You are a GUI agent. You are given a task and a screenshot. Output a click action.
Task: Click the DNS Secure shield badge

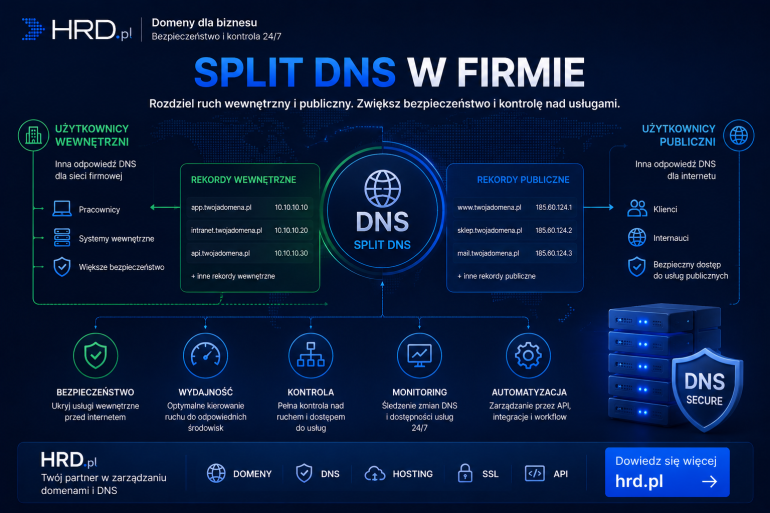(x=706, y=390)
